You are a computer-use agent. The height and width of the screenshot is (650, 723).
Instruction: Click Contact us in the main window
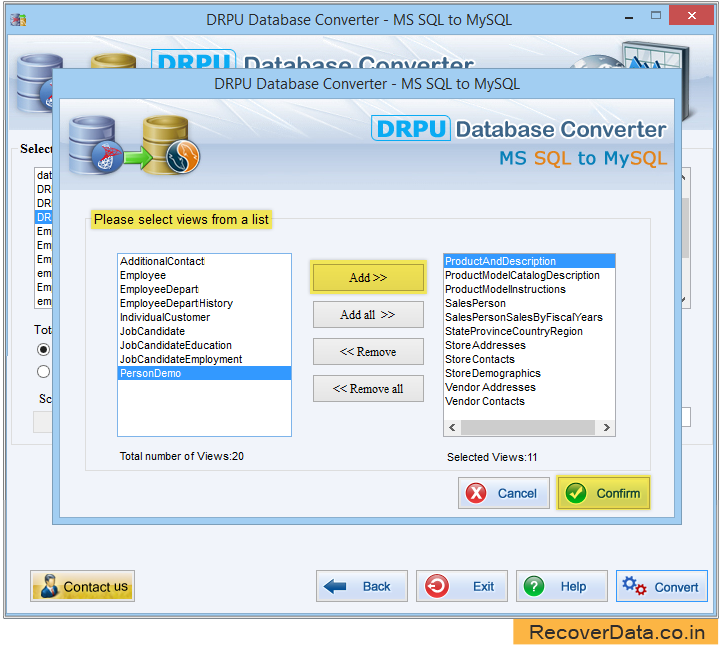[83, 586]
